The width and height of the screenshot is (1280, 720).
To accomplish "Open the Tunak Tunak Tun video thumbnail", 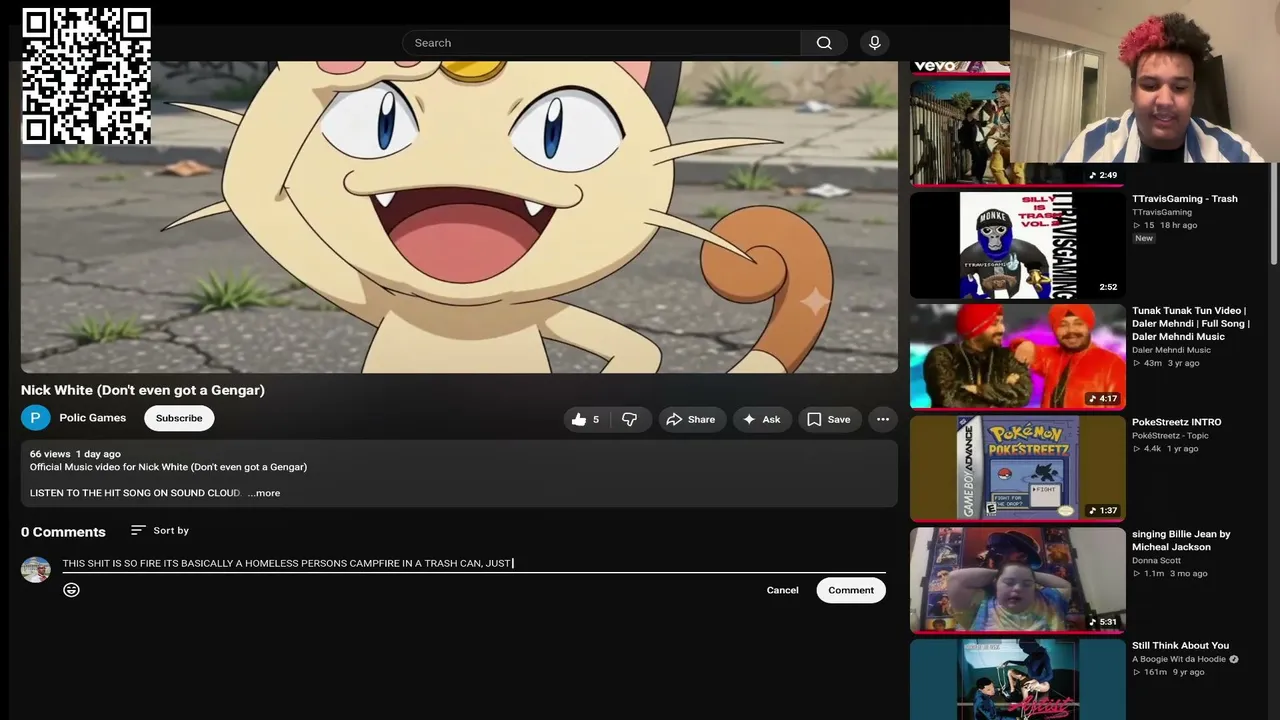I will (x=1017, y=357).
